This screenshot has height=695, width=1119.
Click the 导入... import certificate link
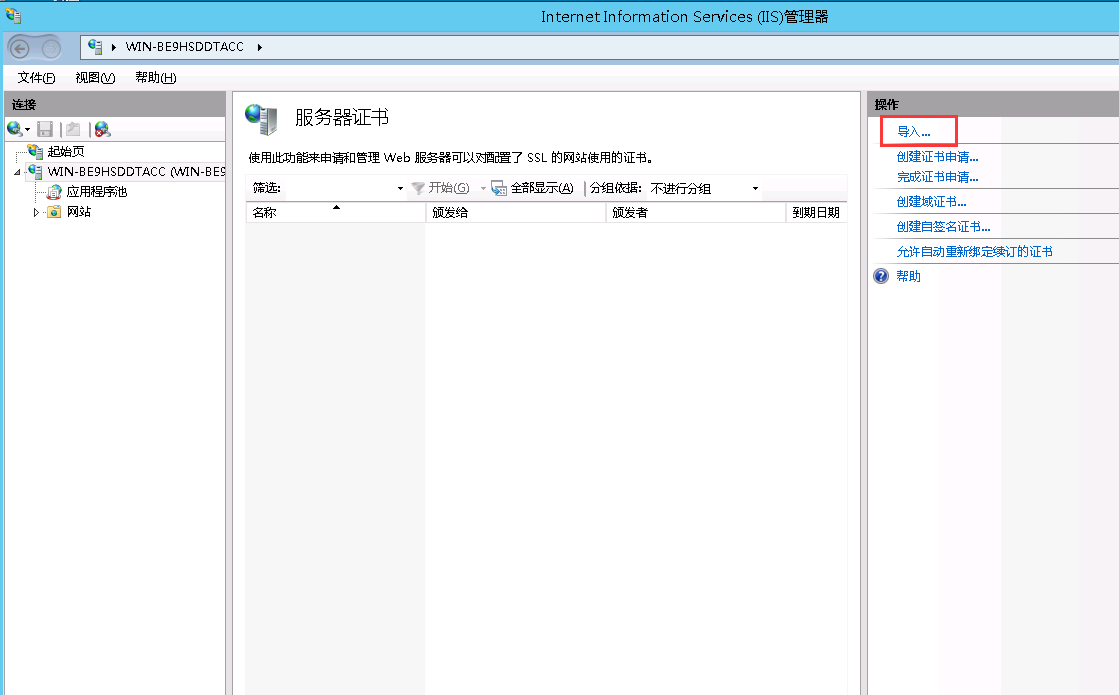point(913,132)
